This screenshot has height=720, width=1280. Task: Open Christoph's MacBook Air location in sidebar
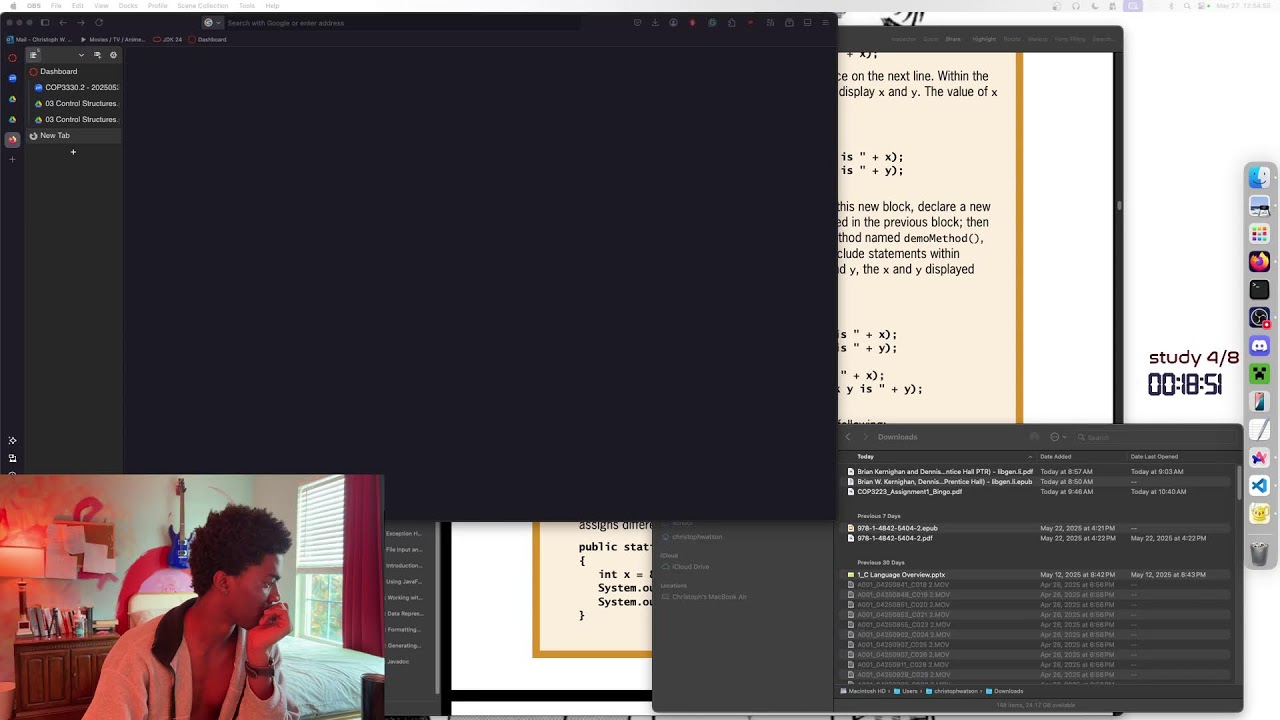click(704, 597)
